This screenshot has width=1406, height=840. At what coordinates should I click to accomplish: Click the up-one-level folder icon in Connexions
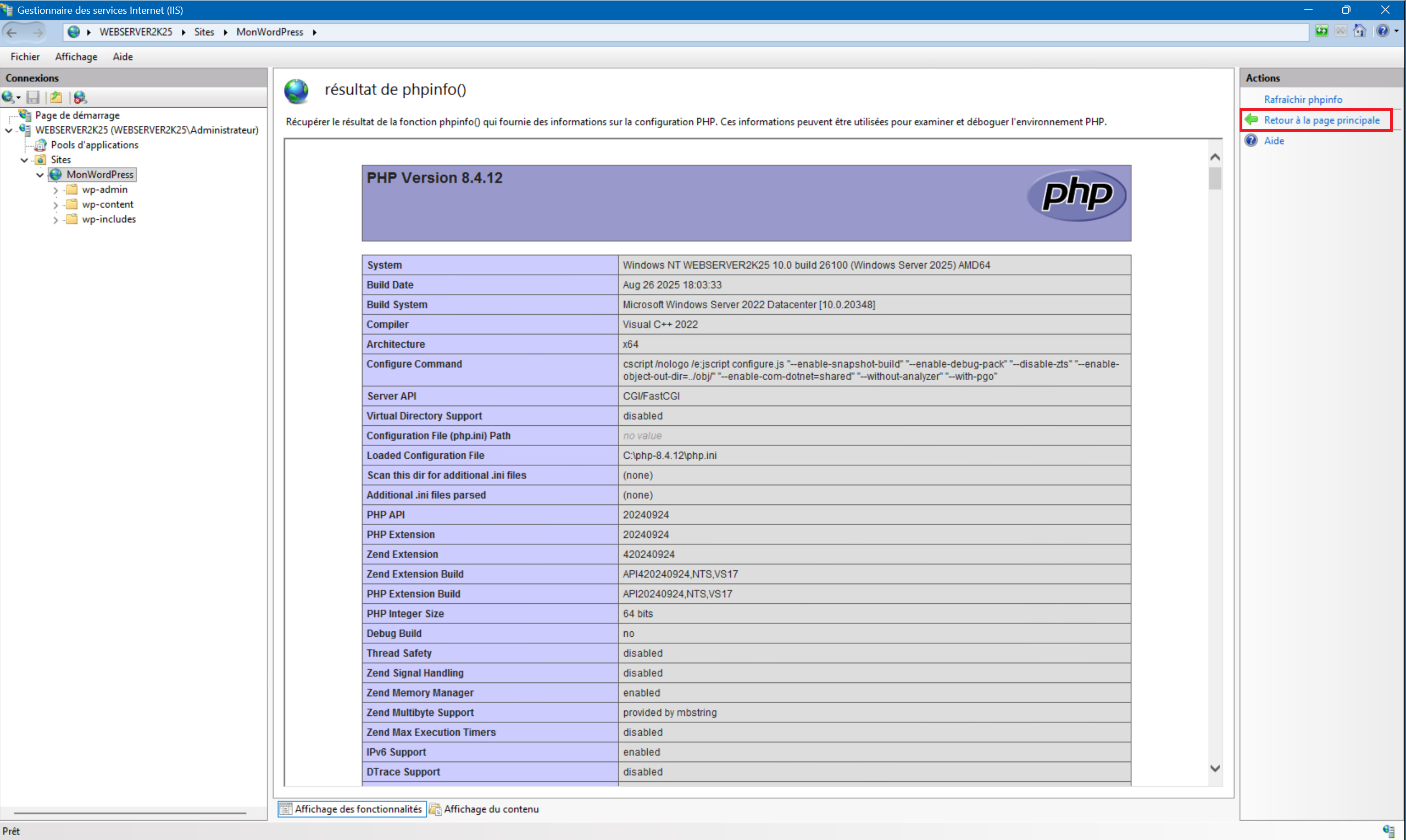point(56,97)
